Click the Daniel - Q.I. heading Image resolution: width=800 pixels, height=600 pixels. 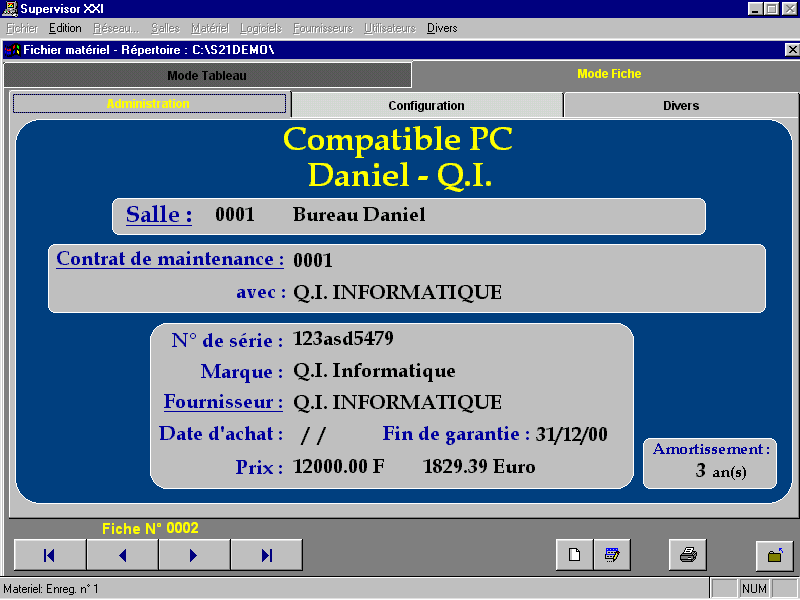401,175
